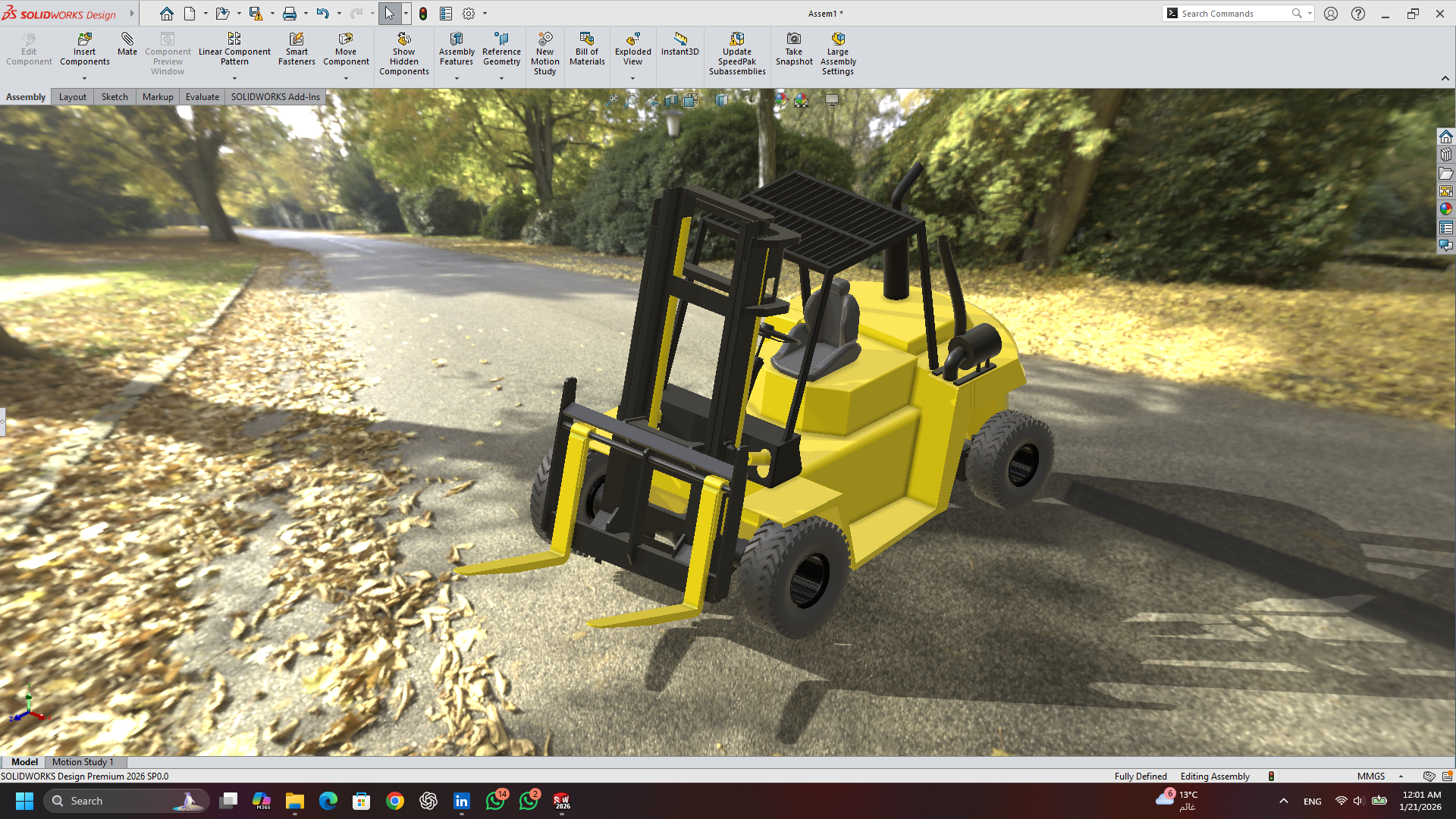
Task: Open the Motion Study 1 tab
Action: pos(83,762)
